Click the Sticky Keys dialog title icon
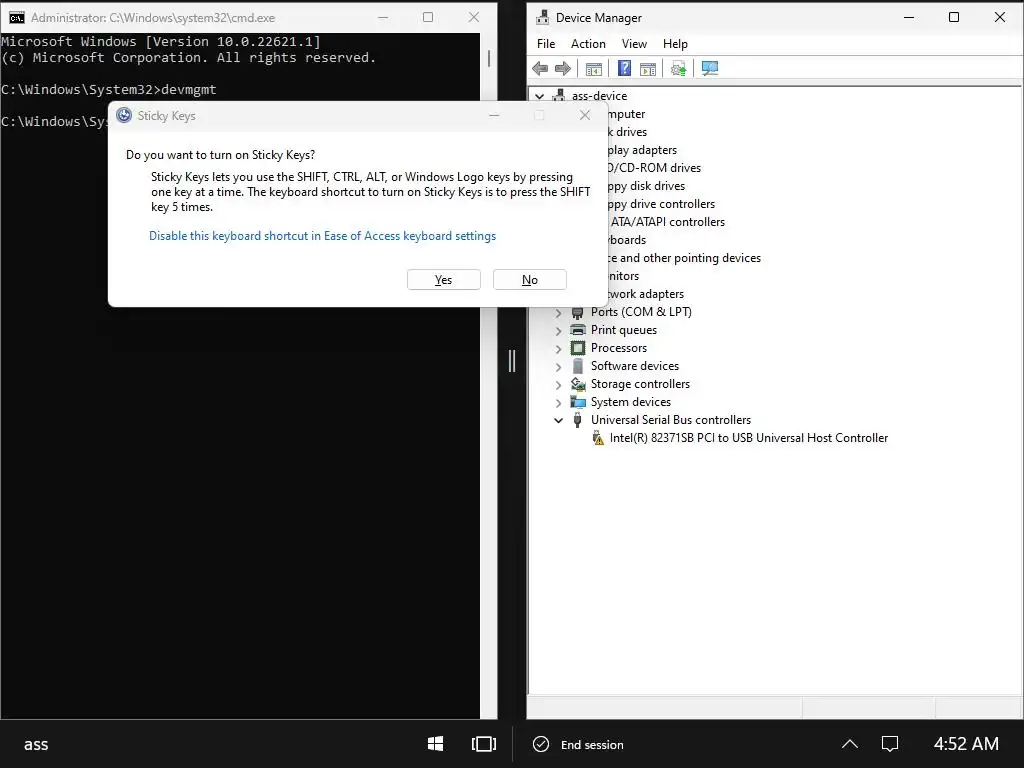This screenshot has width=1024, height=768. click(x=123, y=116)
